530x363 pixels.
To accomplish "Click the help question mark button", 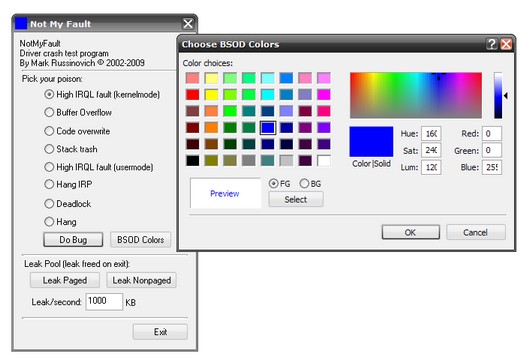I will point(492,44).
